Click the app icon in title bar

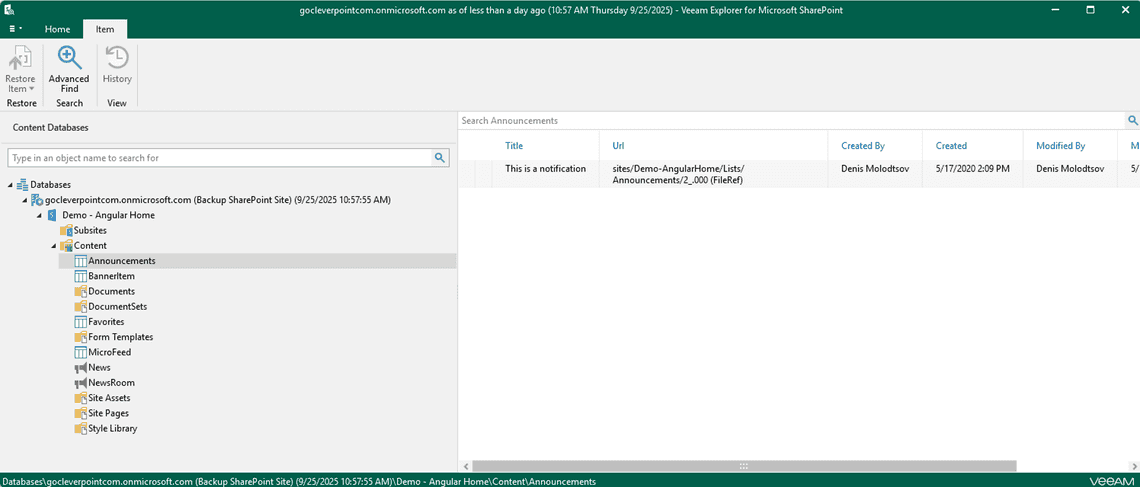point(10,10)
